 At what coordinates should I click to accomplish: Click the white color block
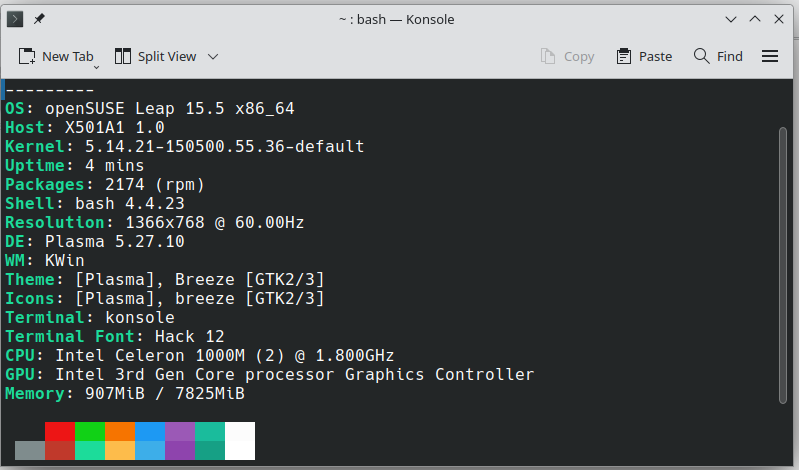[240, 441]
